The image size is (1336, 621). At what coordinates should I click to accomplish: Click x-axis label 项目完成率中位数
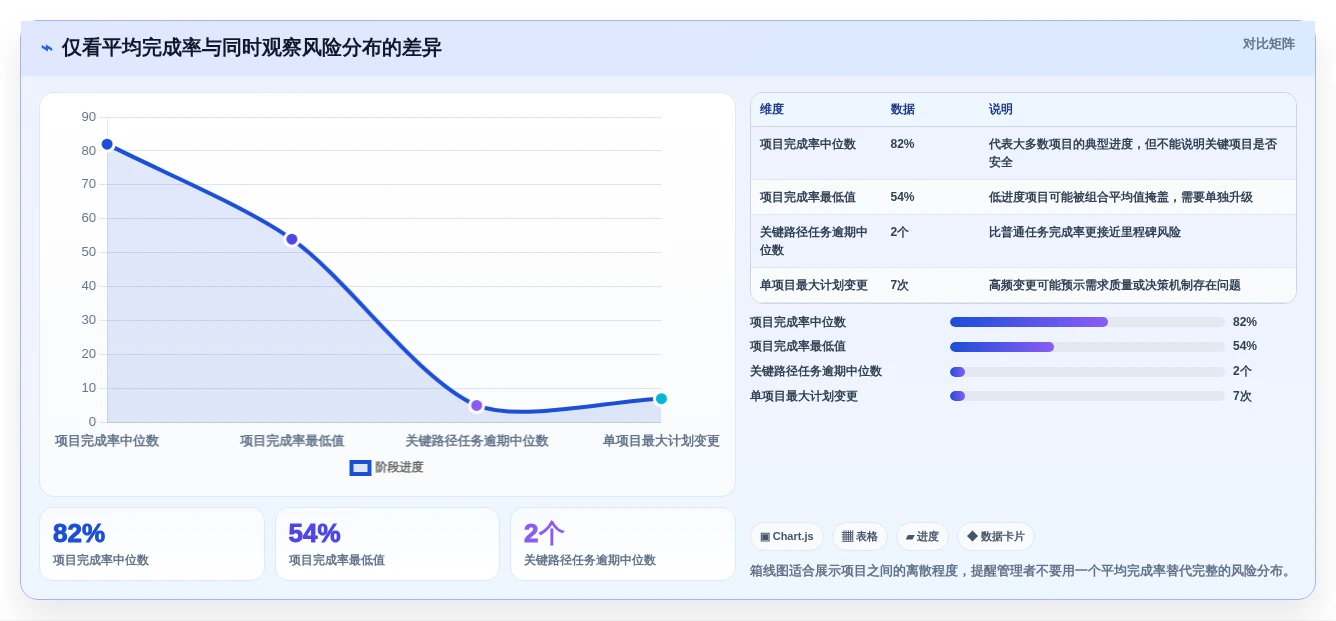(107, 441)
